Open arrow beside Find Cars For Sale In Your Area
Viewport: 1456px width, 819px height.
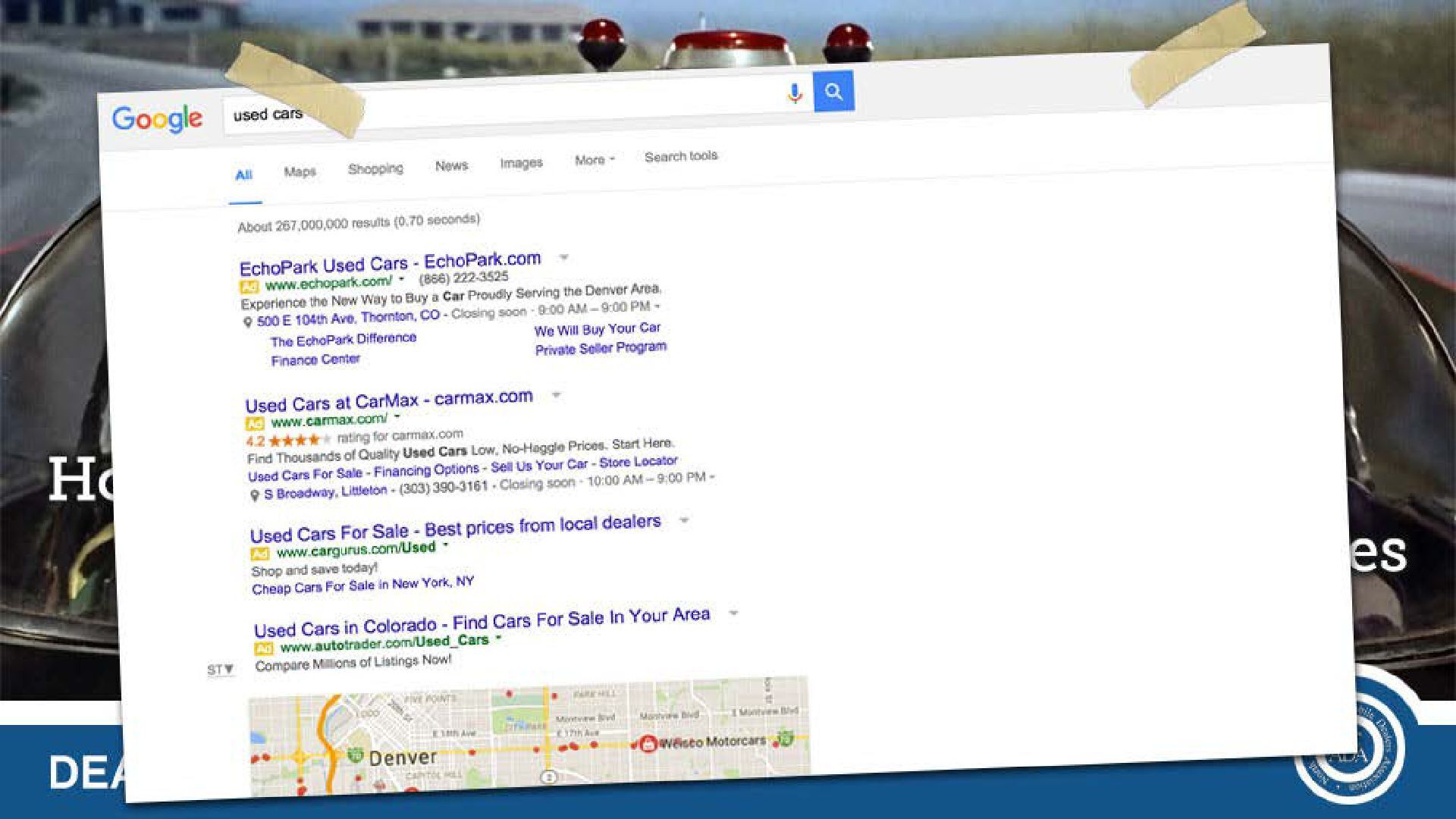pos(733,612)
